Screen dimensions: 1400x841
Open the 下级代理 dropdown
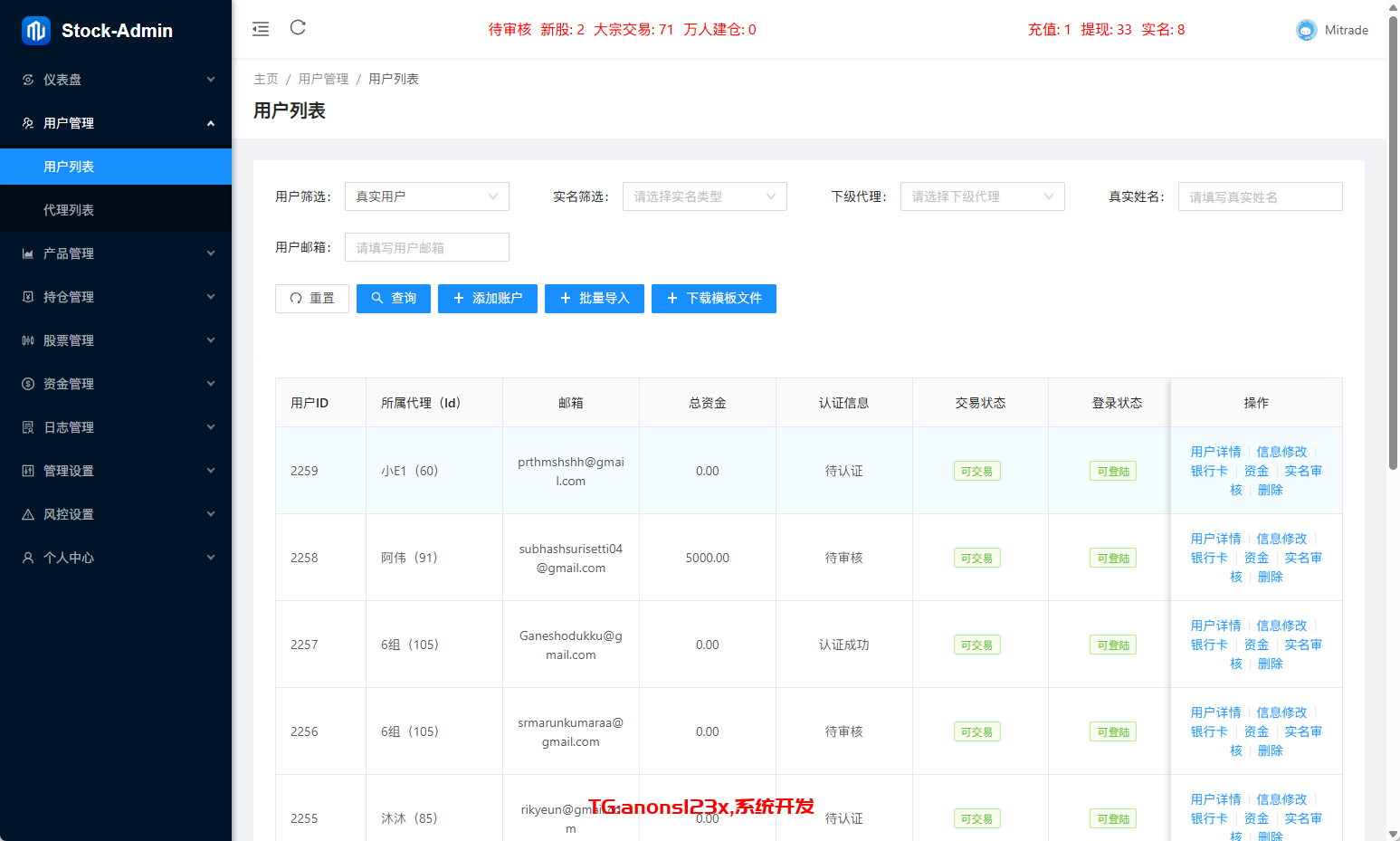coord(982,196)
